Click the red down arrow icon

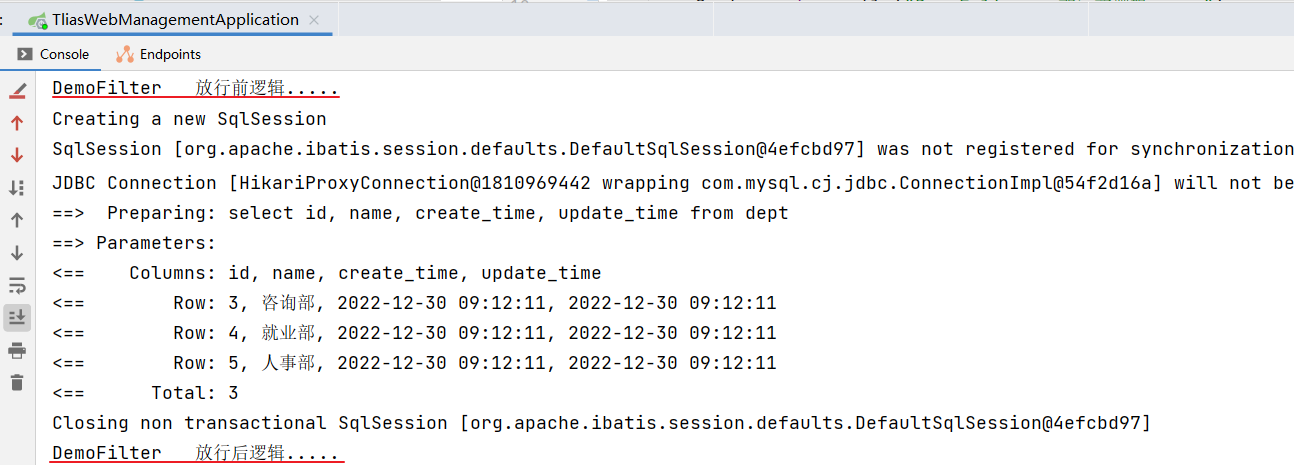(x=17, y=155)
